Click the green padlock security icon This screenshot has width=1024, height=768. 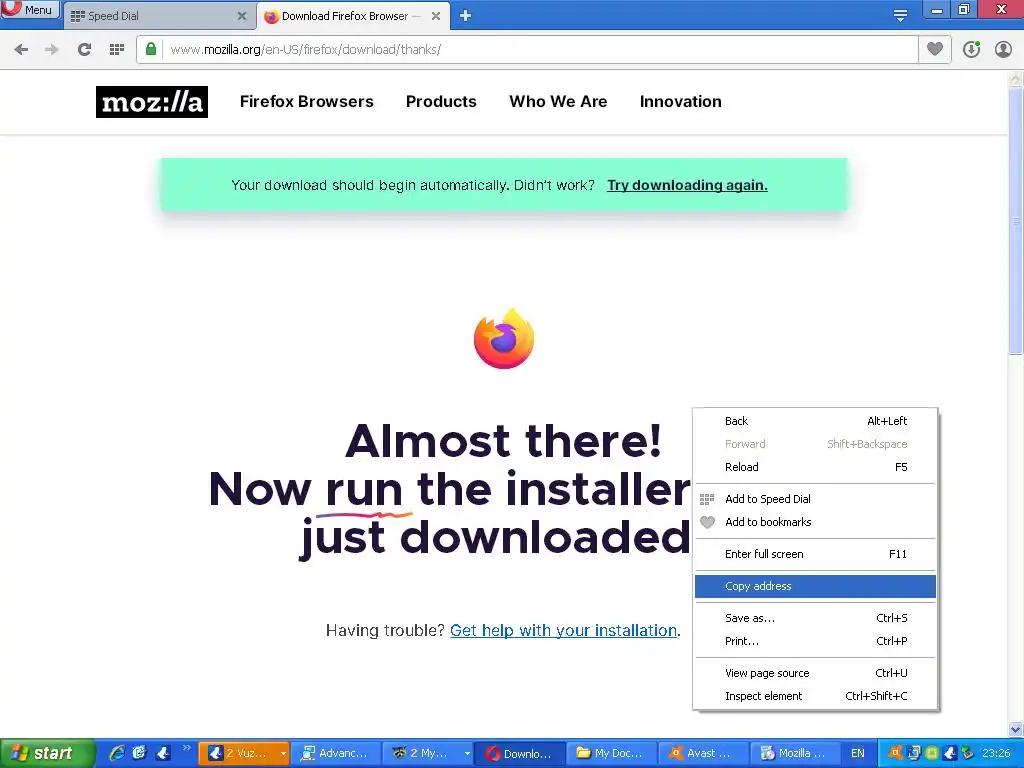pyautogui.click(x=151, y=49)
